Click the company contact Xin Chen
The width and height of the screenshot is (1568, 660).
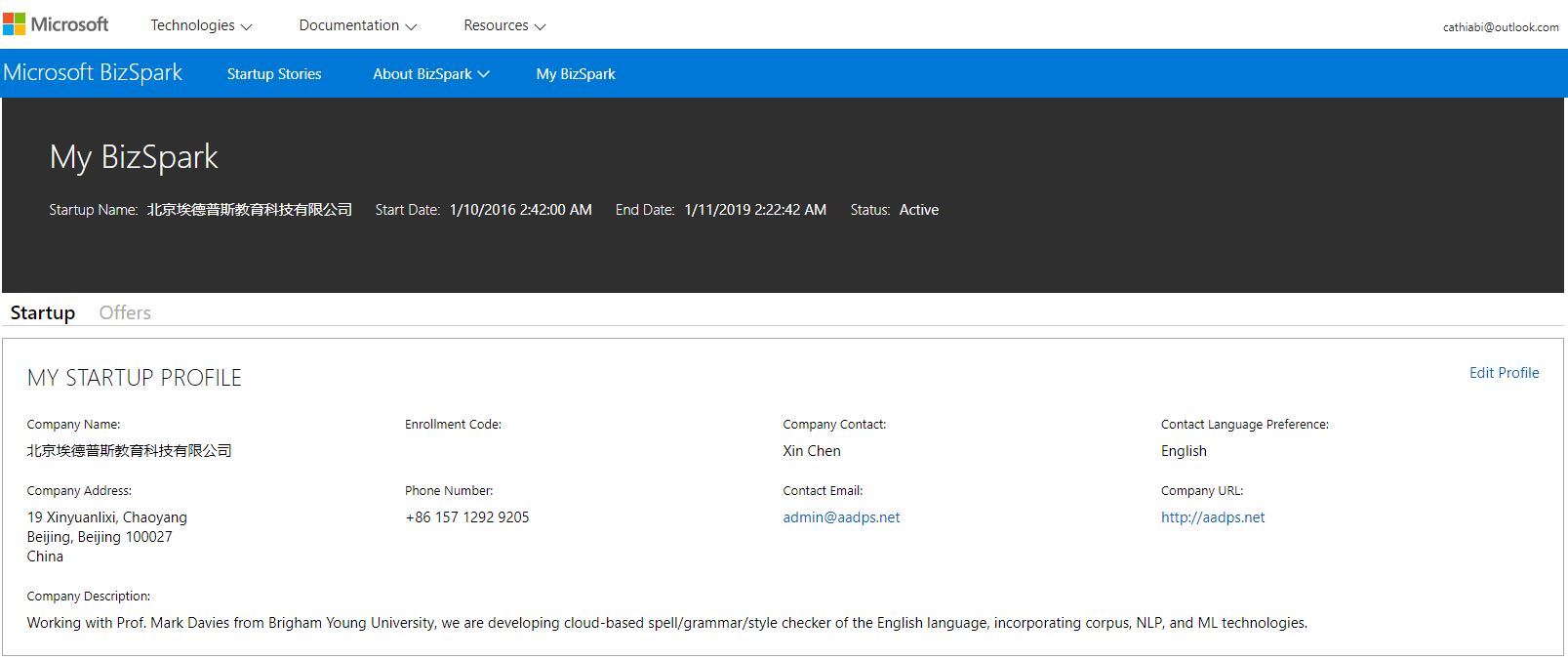[812, 451]
